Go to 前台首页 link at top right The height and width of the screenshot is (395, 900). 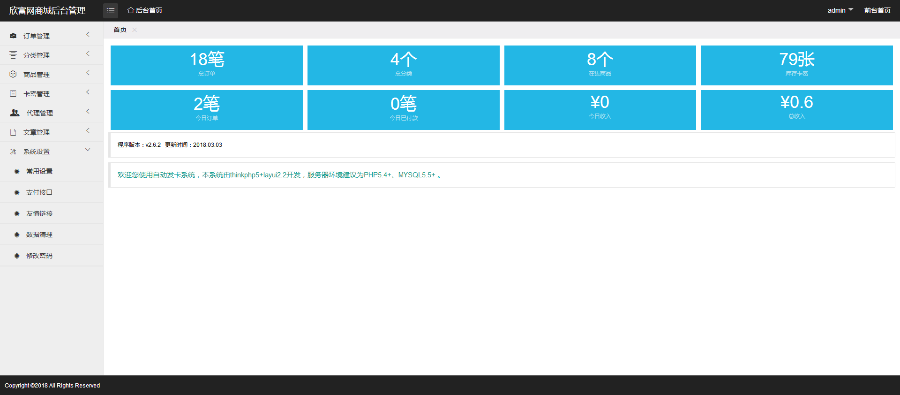pyautogui.click(x=877, y=10)
